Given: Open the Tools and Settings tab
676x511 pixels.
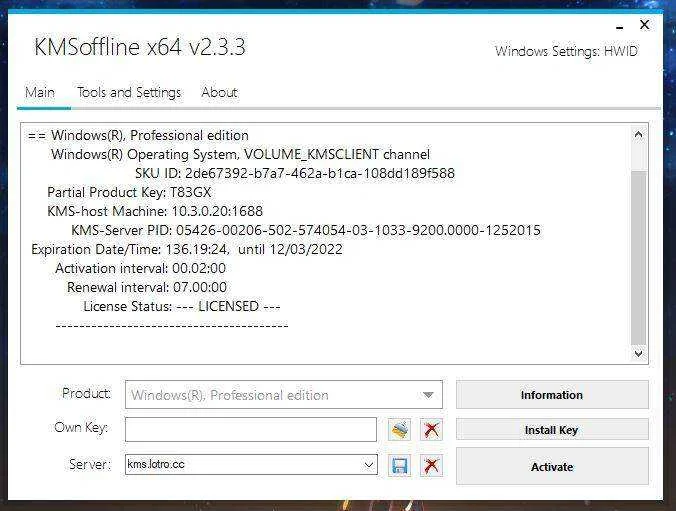Looking at the screenshot, I should pyautogui.click(x=129, y=92).
